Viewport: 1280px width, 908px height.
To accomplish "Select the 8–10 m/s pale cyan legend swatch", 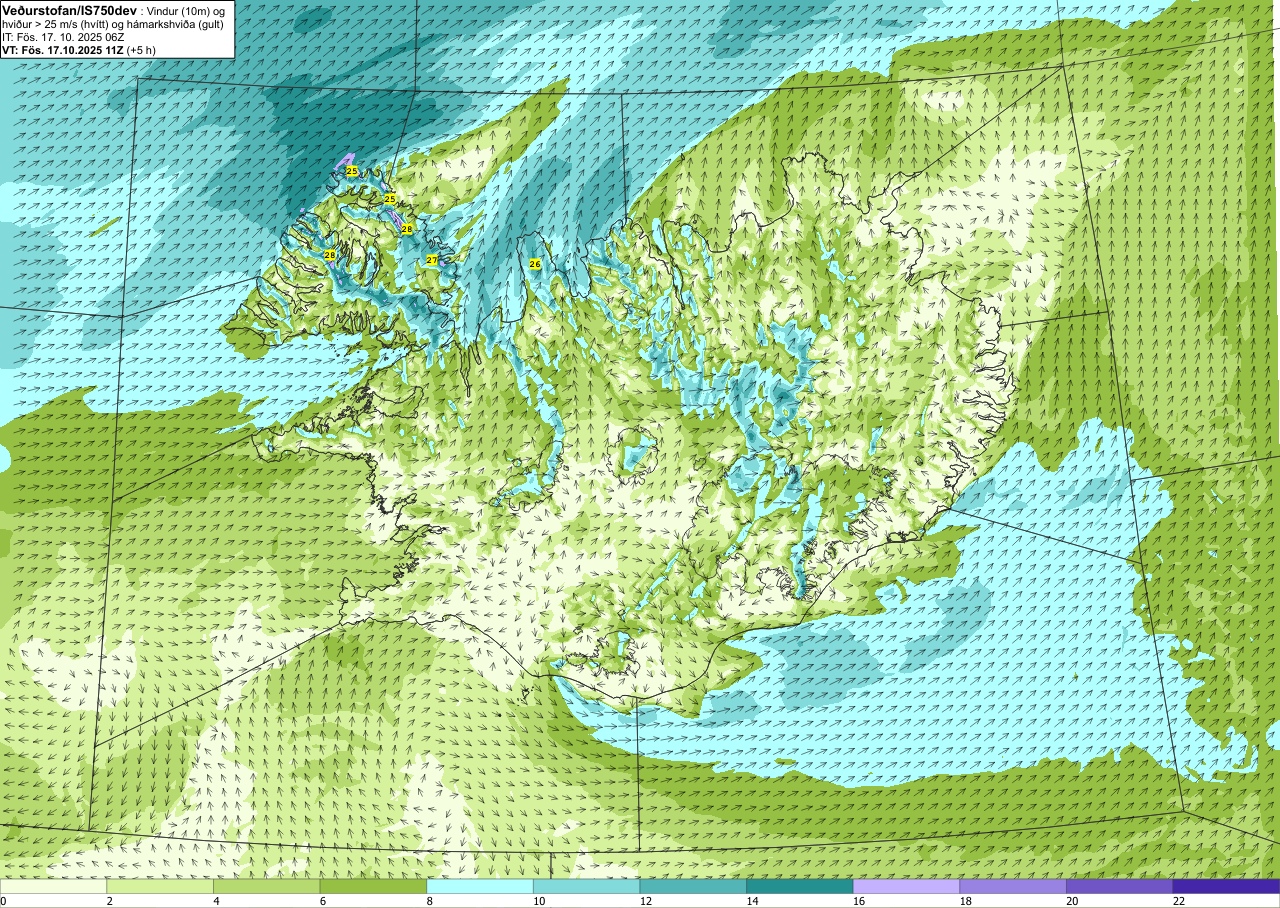I will click(480, 886).
